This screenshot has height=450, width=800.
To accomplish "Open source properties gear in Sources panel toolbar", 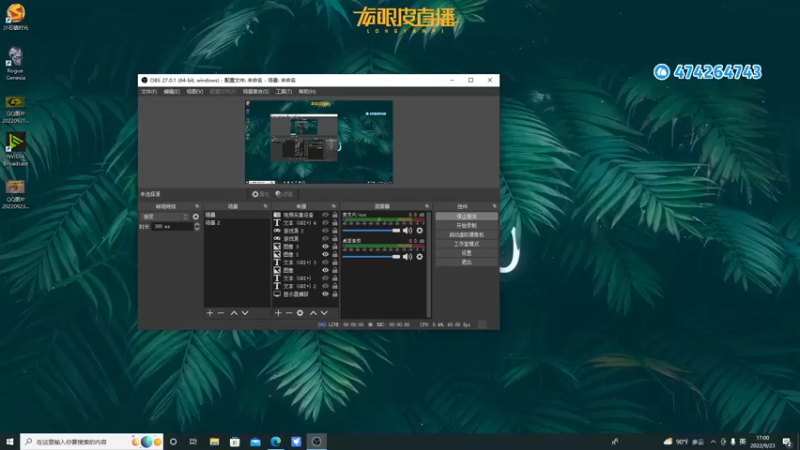I will pyautogui.click(x=300, y=313).
